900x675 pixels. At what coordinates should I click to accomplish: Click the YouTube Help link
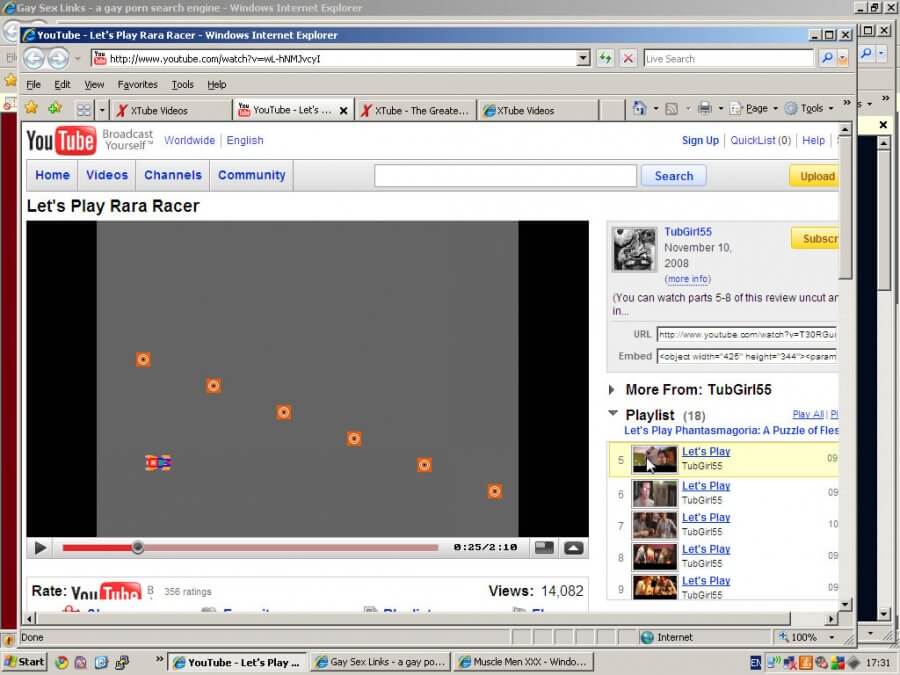813,140
